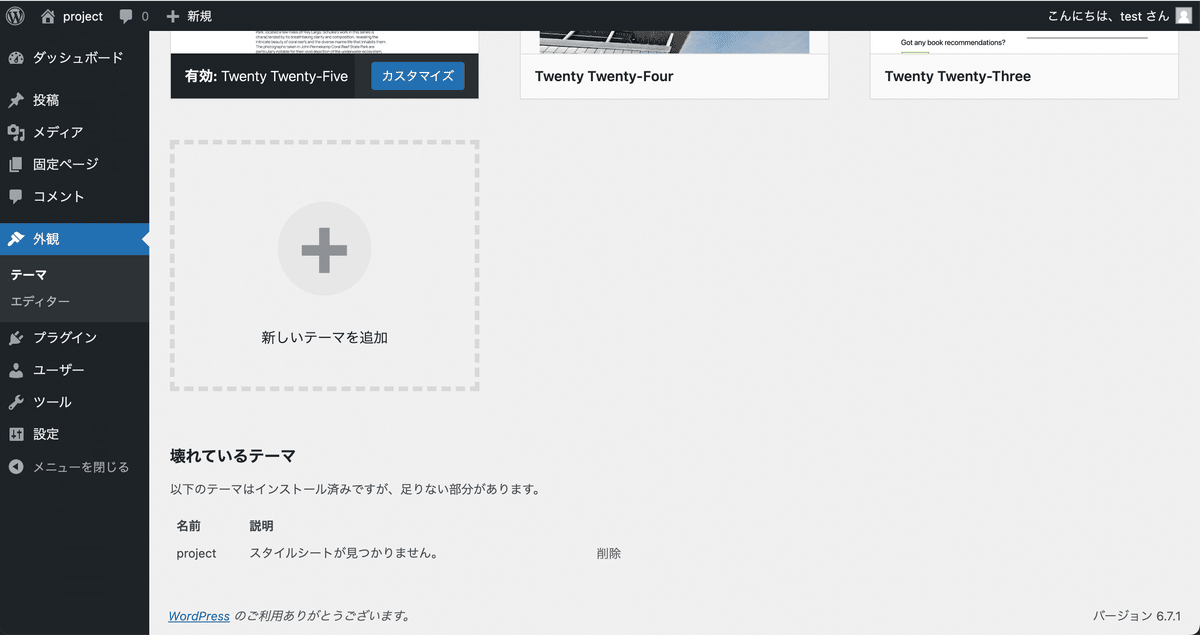
Task: Collapse sidebar via メニューを閉じる
Action: click(x=81, y=467)
